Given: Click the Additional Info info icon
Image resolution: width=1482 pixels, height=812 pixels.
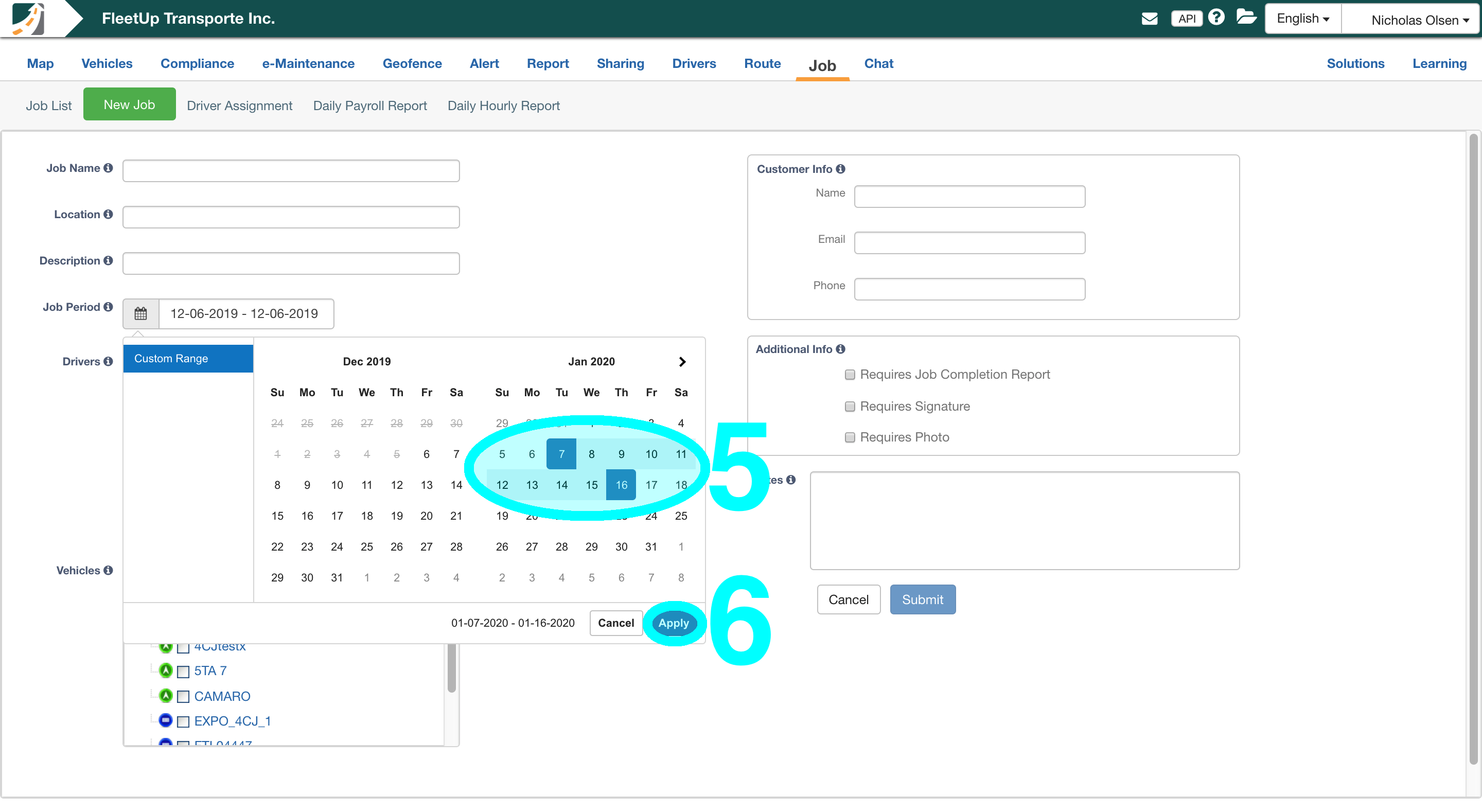Looking at the screenshot, I should [x=840, y=349].
